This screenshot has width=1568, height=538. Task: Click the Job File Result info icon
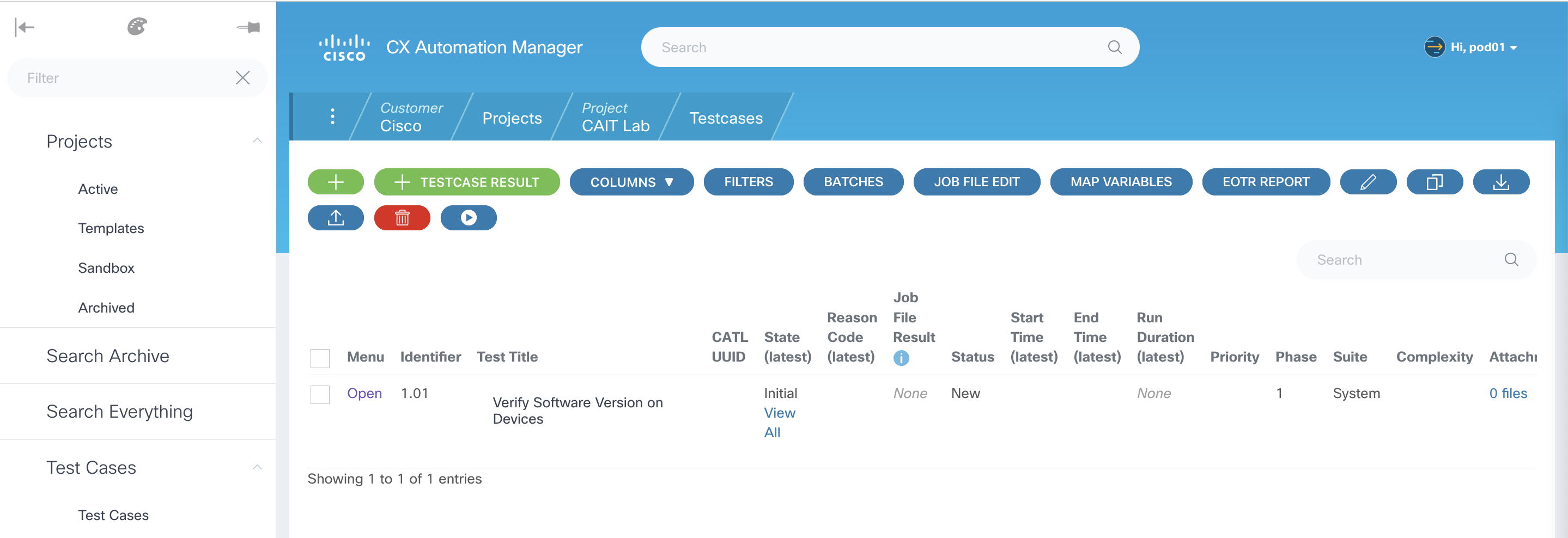[x=900, y=358]
